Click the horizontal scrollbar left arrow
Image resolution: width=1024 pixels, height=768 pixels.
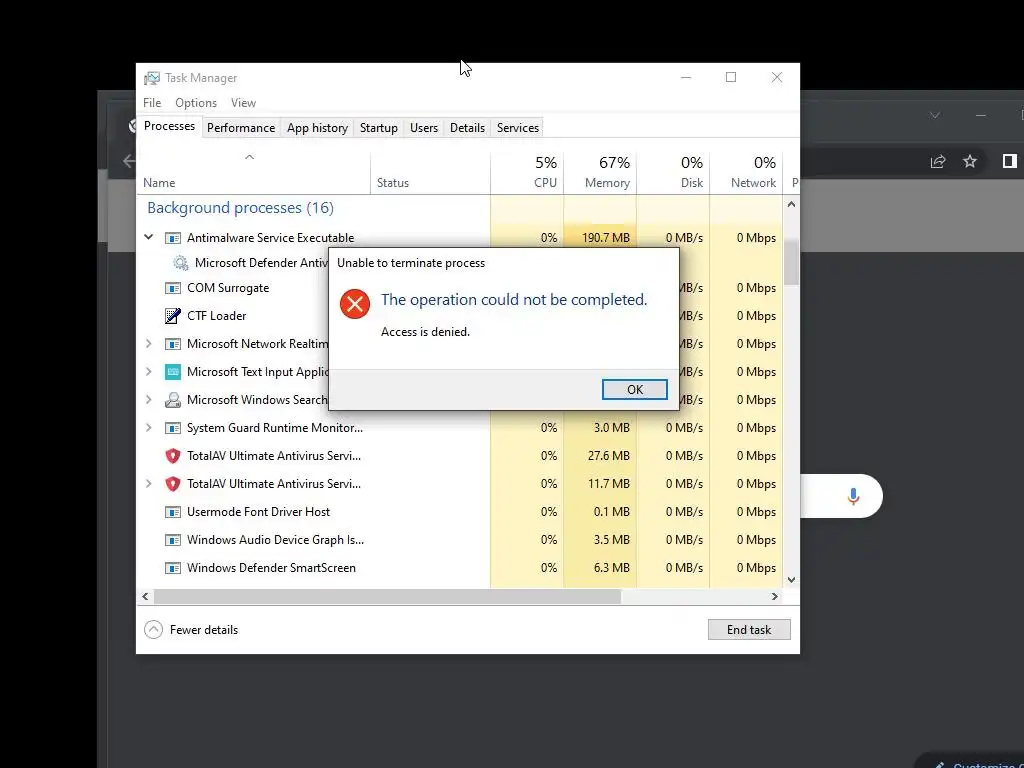pos(145,596)
